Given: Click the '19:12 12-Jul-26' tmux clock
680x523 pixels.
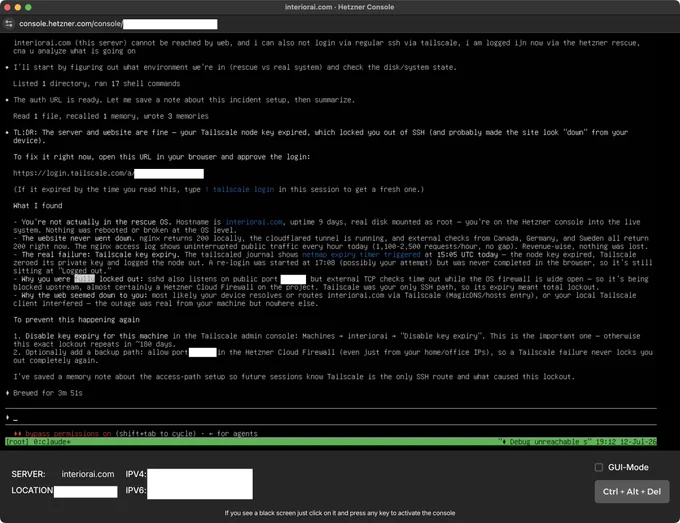Looking at the screenshot, I should pos(626,441).
